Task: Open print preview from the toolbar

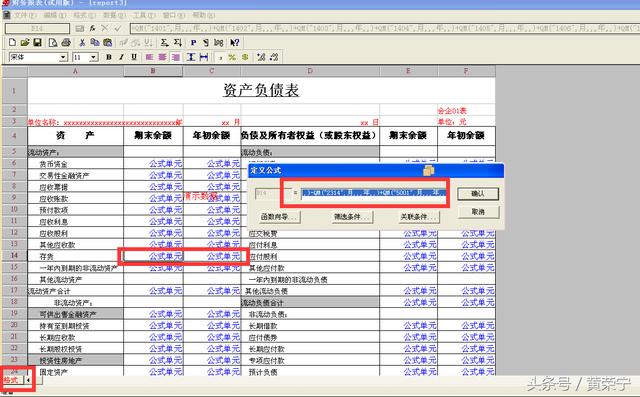Action: tap(53, 42)
